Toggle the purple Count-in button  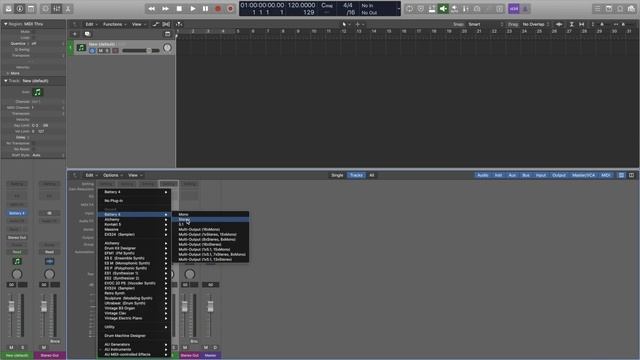tap(514, 9)
